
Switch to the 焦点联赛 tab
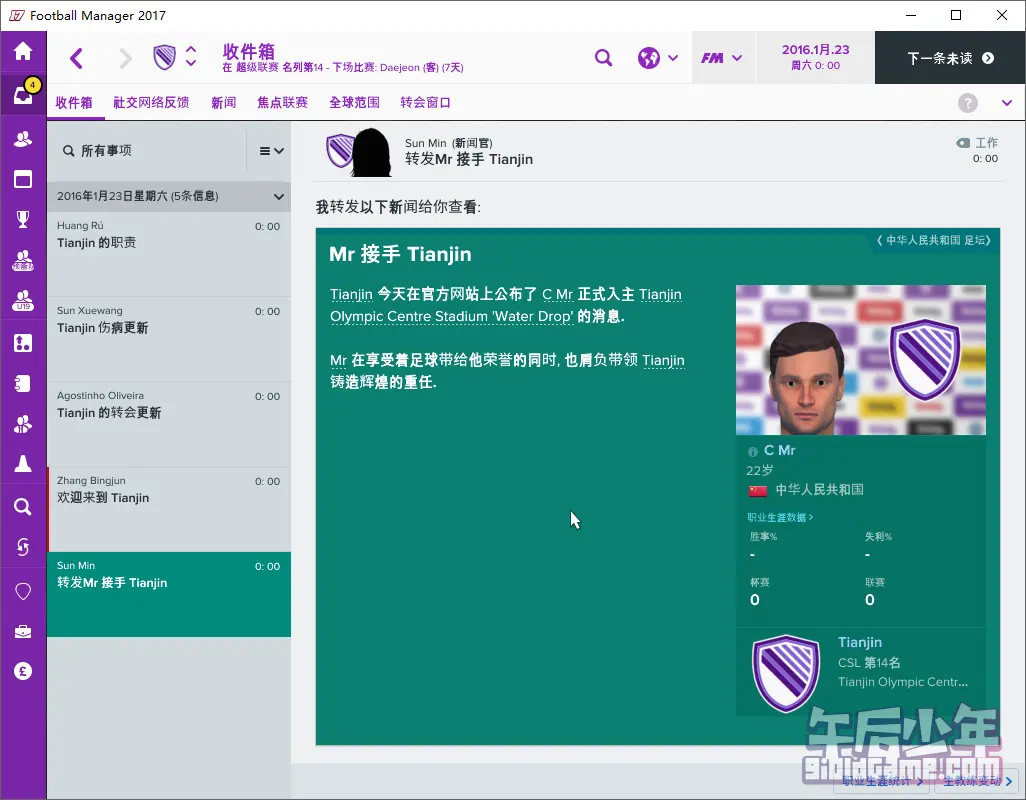point(282,103)
